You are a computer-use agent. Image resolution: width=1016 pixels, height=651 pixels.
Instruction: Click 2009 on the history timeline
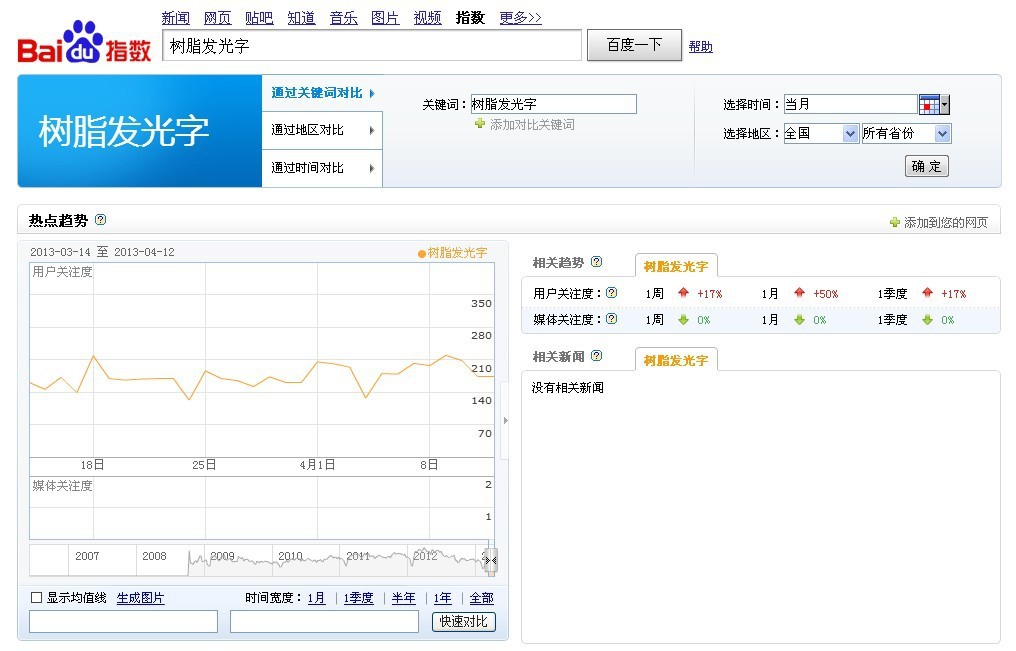(222, 556)
